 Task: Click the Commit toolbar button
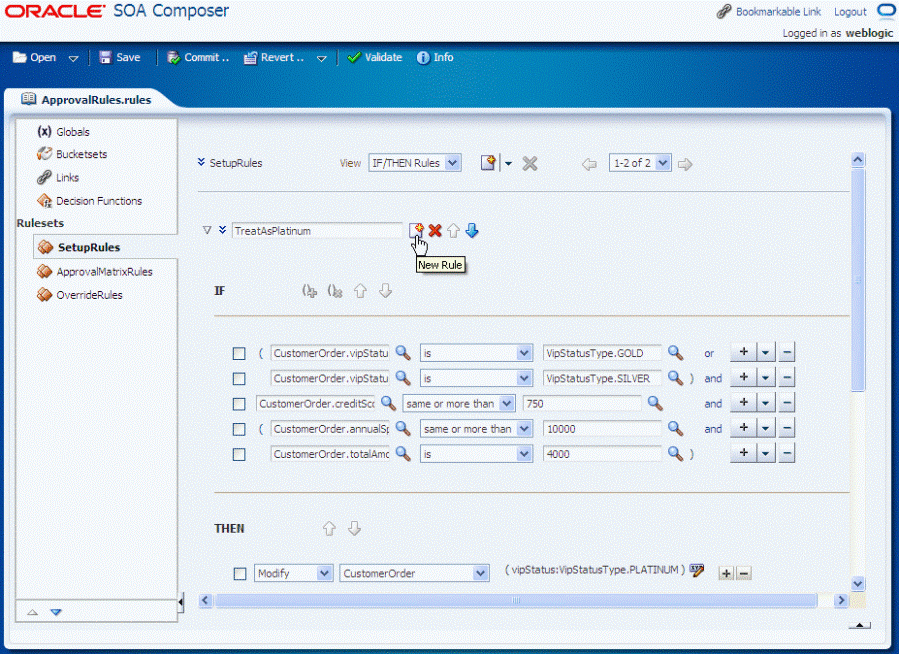[x=198, y=57]
